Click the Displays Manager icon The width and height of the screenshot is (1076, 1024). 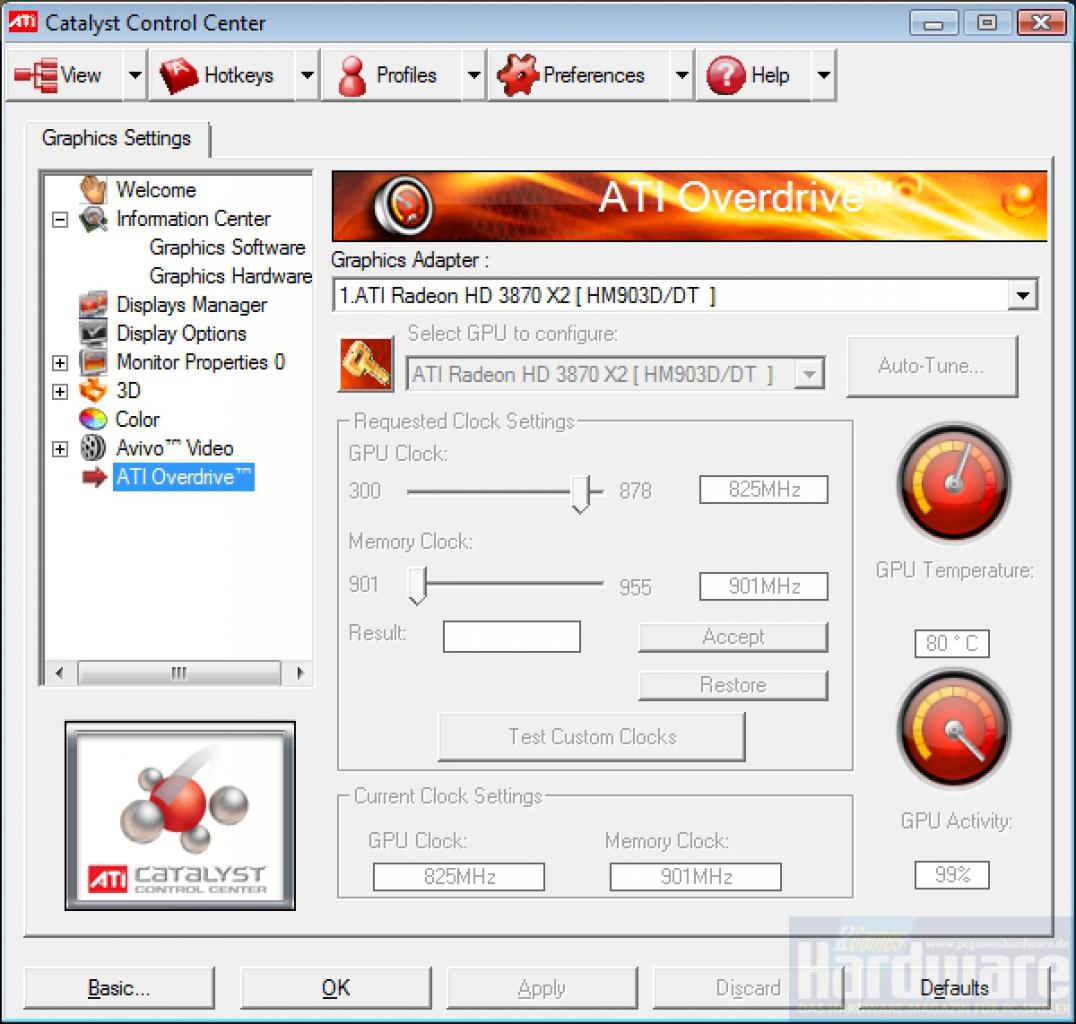(x=93, y=304)
